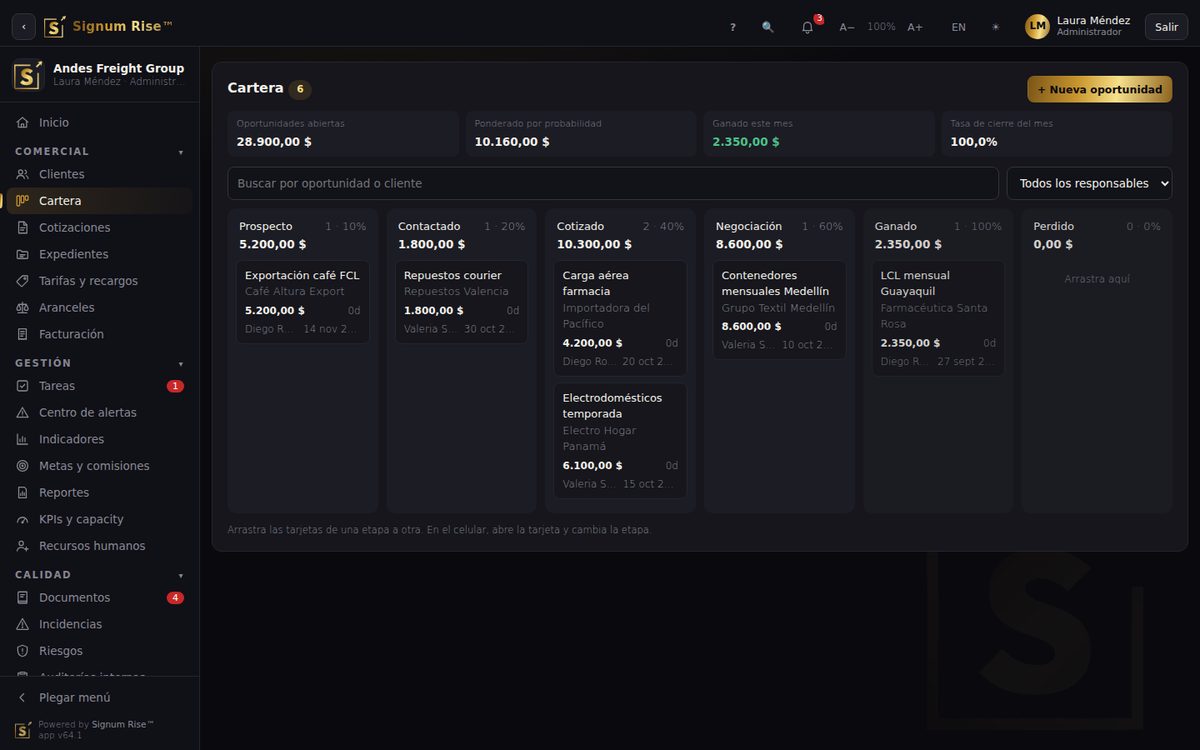
Task: Click the Centro de alertas warning icon
Action: tap(23, 413)
